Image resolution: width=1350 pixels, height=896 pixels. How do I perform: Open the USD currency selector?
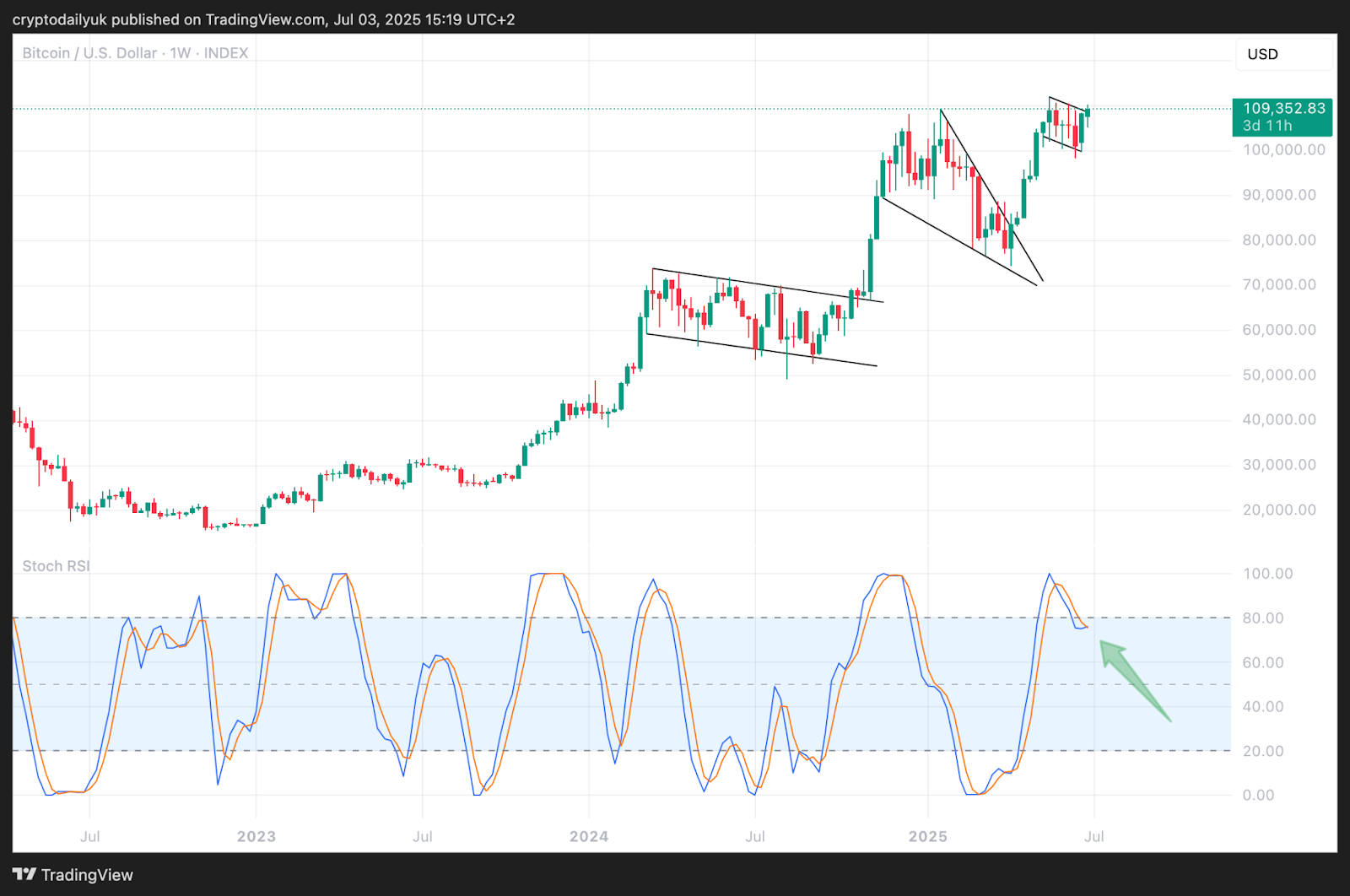pos(1284,54)
